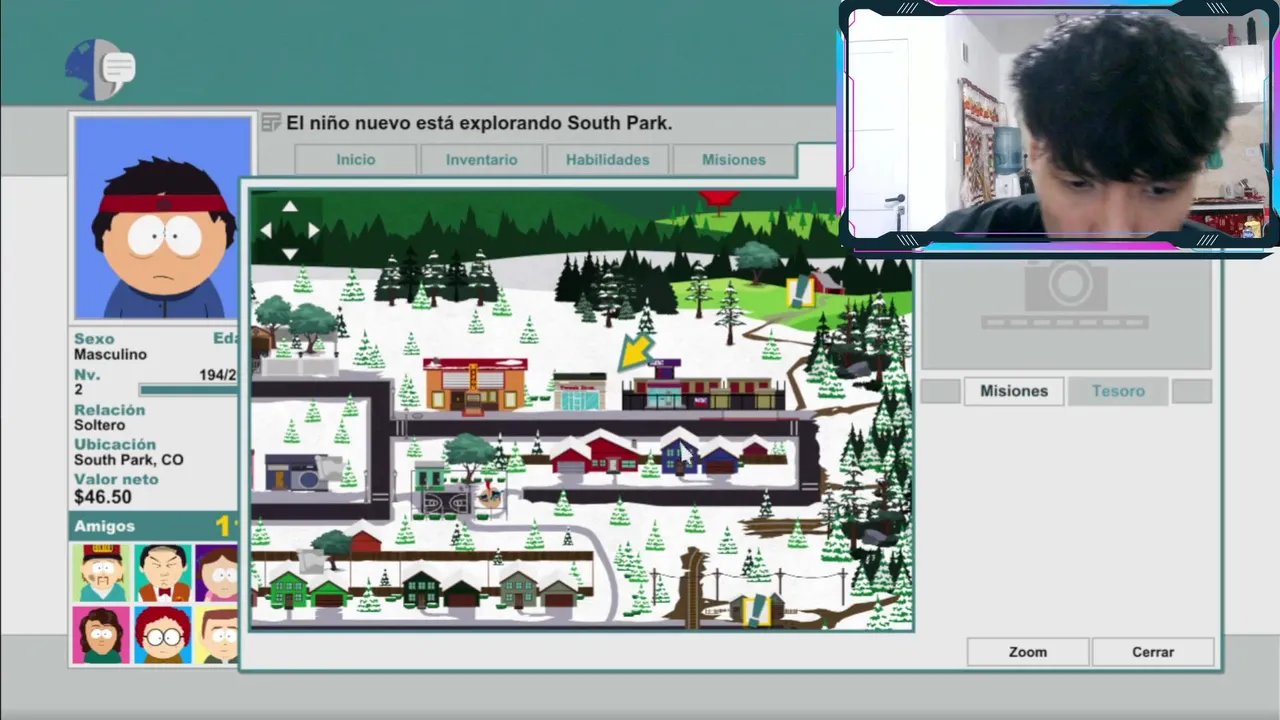1280x720 pixels.
Task: Open friend with red hair and glasses
Action: (162, 635)
